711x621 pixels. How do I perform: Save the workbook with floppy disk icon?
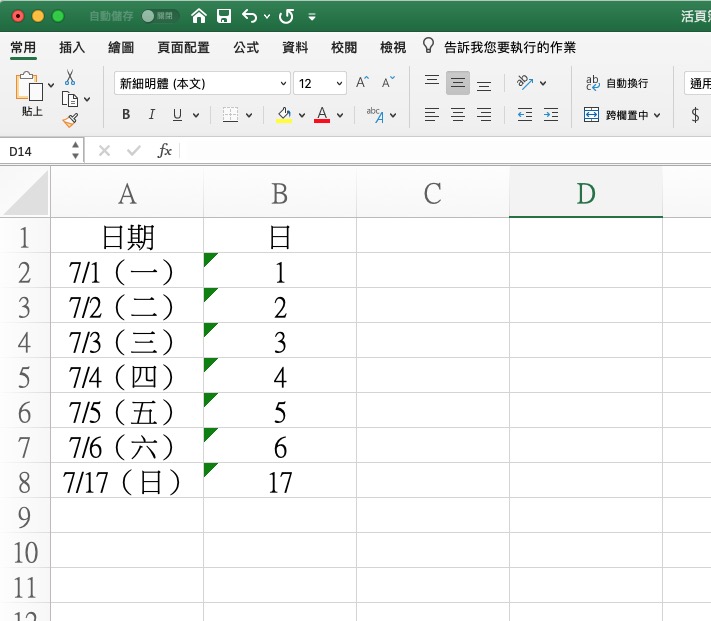pos(224,16)
